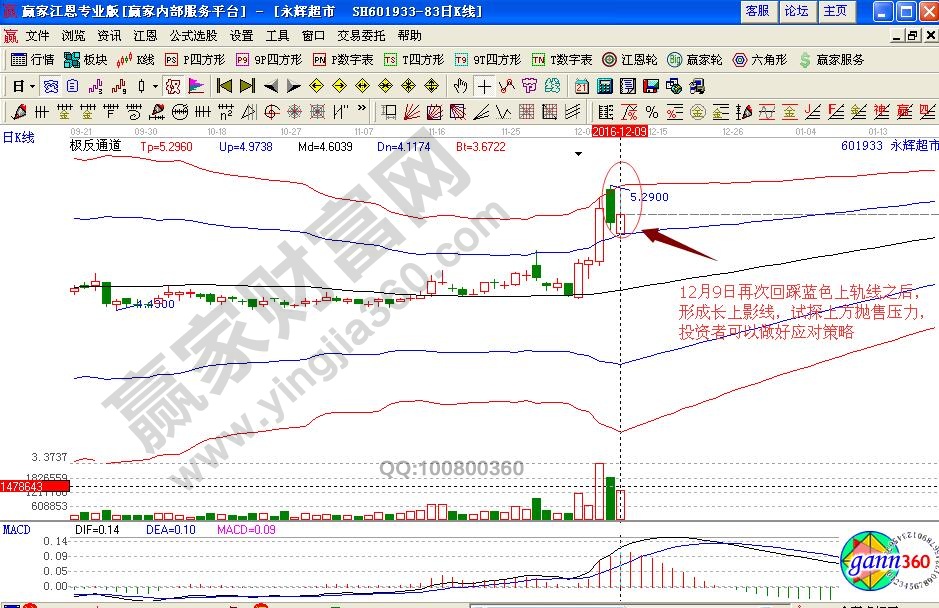Viewport: 939px width, 608px height.
Task: Click the 论坛 forum button
Action: (796, 11)
